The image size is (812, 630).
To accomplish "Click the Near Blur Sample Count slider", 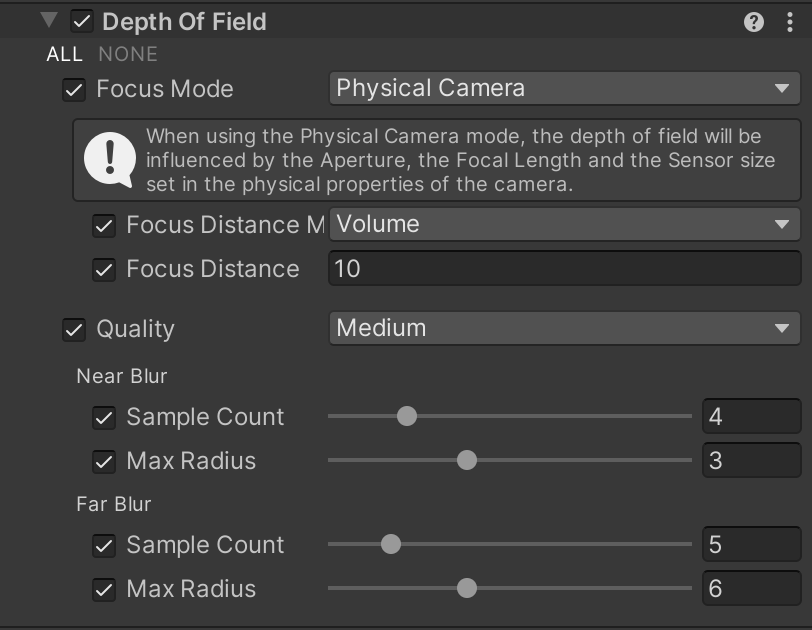I will 510,416.
